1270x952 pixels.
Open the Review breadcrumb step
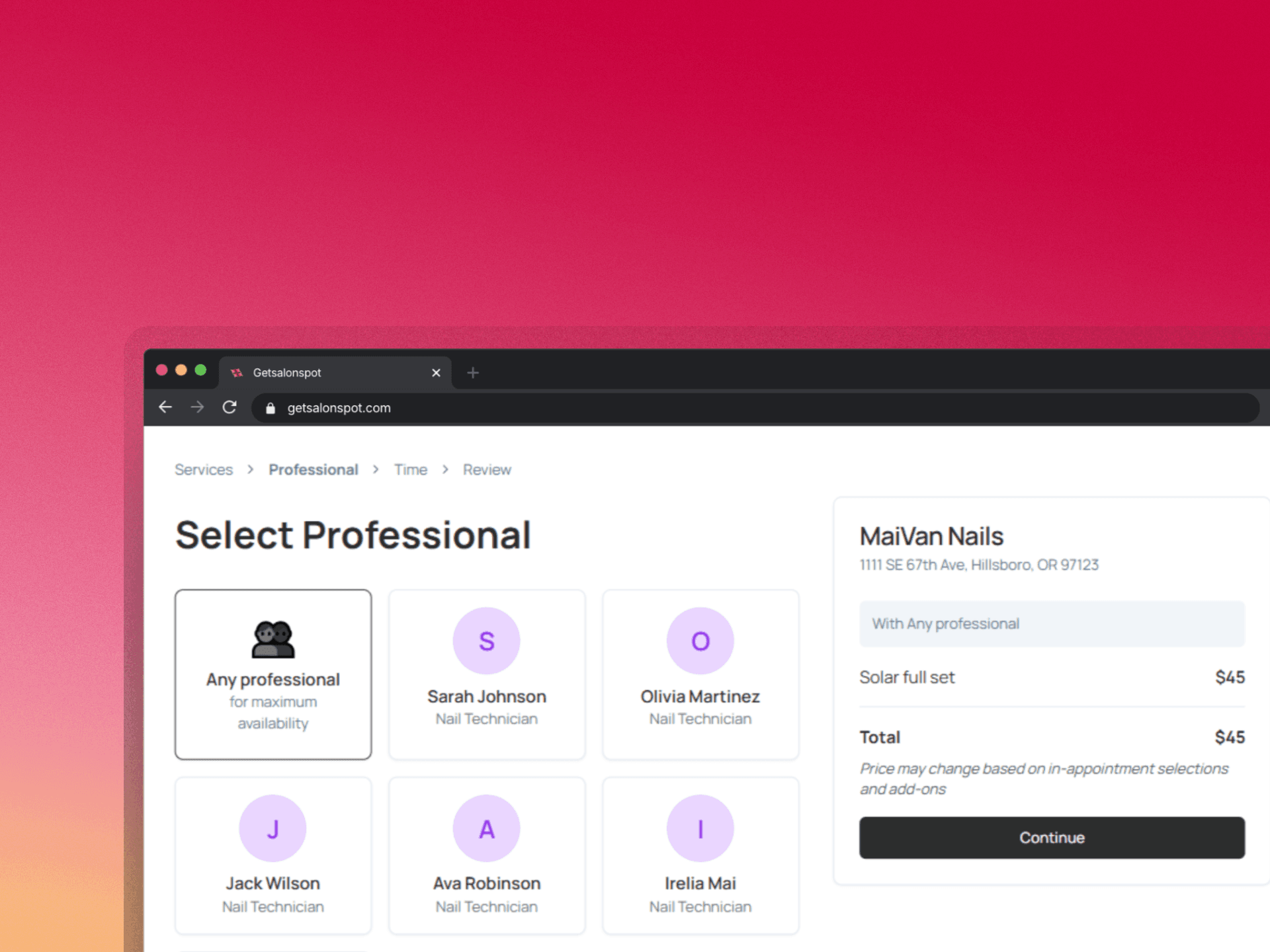coord(487,470)
